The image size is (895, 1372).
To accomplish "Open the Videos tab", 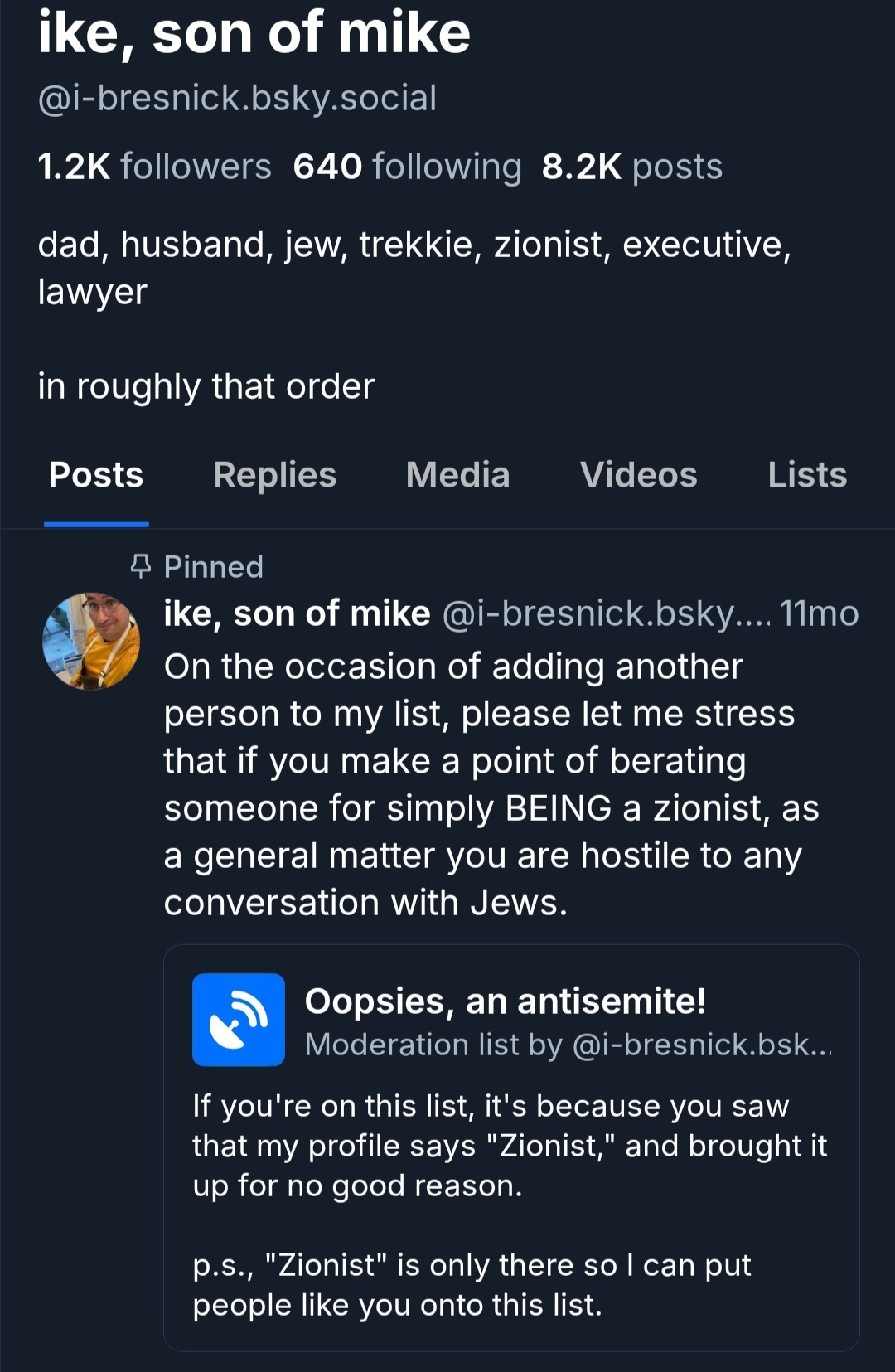I will pos(638,475).
